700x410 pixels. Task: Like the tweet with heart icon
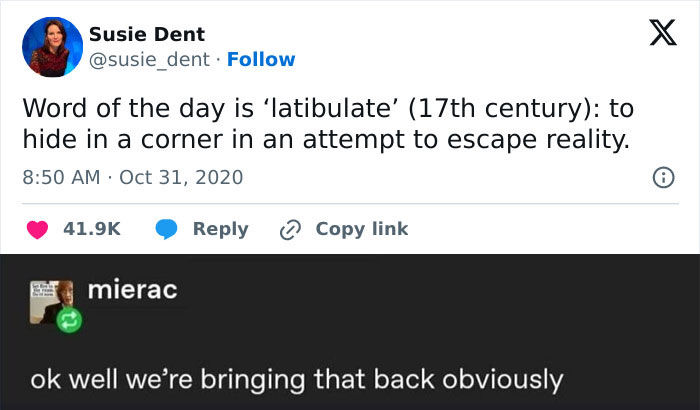pos(37,229)
